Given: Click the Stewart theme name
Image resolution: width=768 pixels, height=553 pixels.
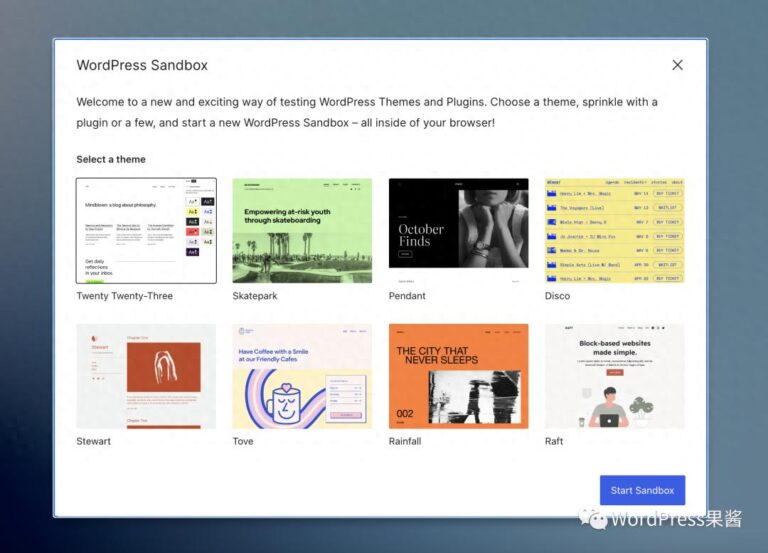Looking at the screenshot, I should pyautogui.click(x=94, y=441).
